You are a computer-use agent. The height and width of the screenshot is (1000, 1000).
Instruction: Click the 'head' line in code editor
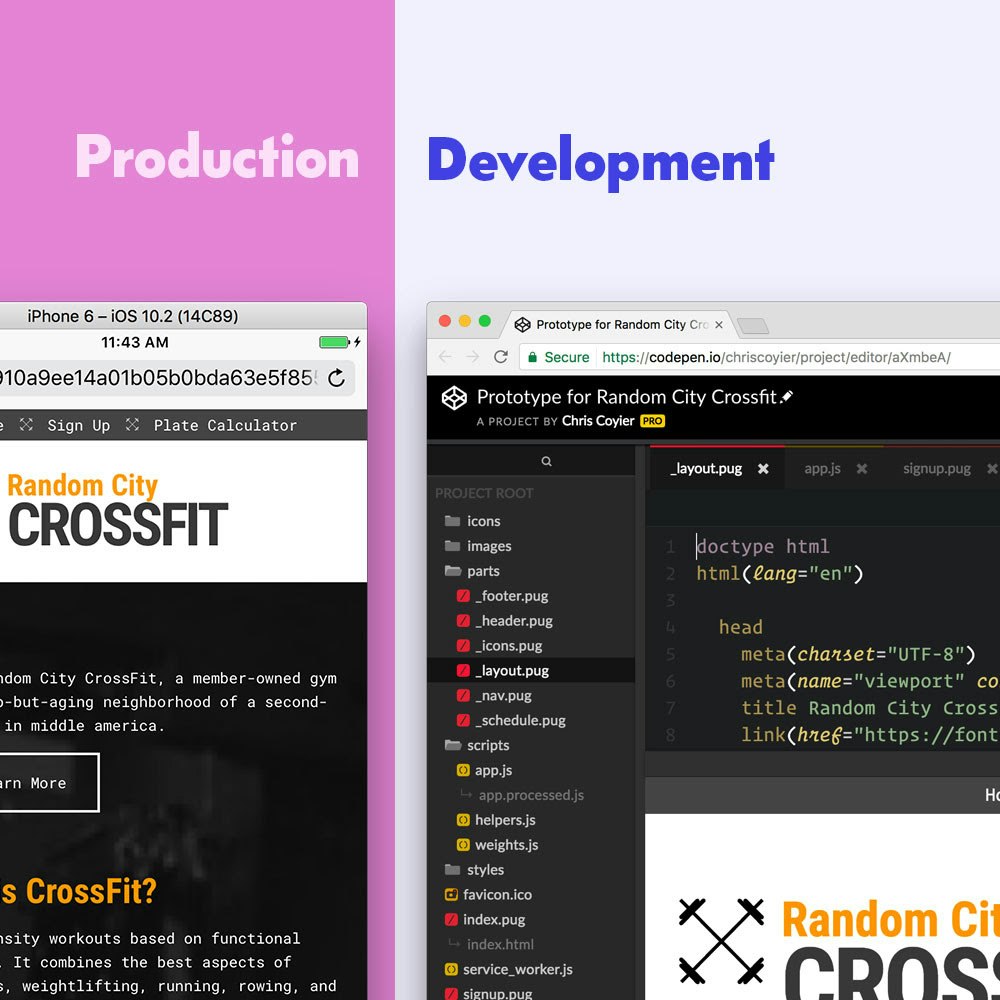[740, 627]
